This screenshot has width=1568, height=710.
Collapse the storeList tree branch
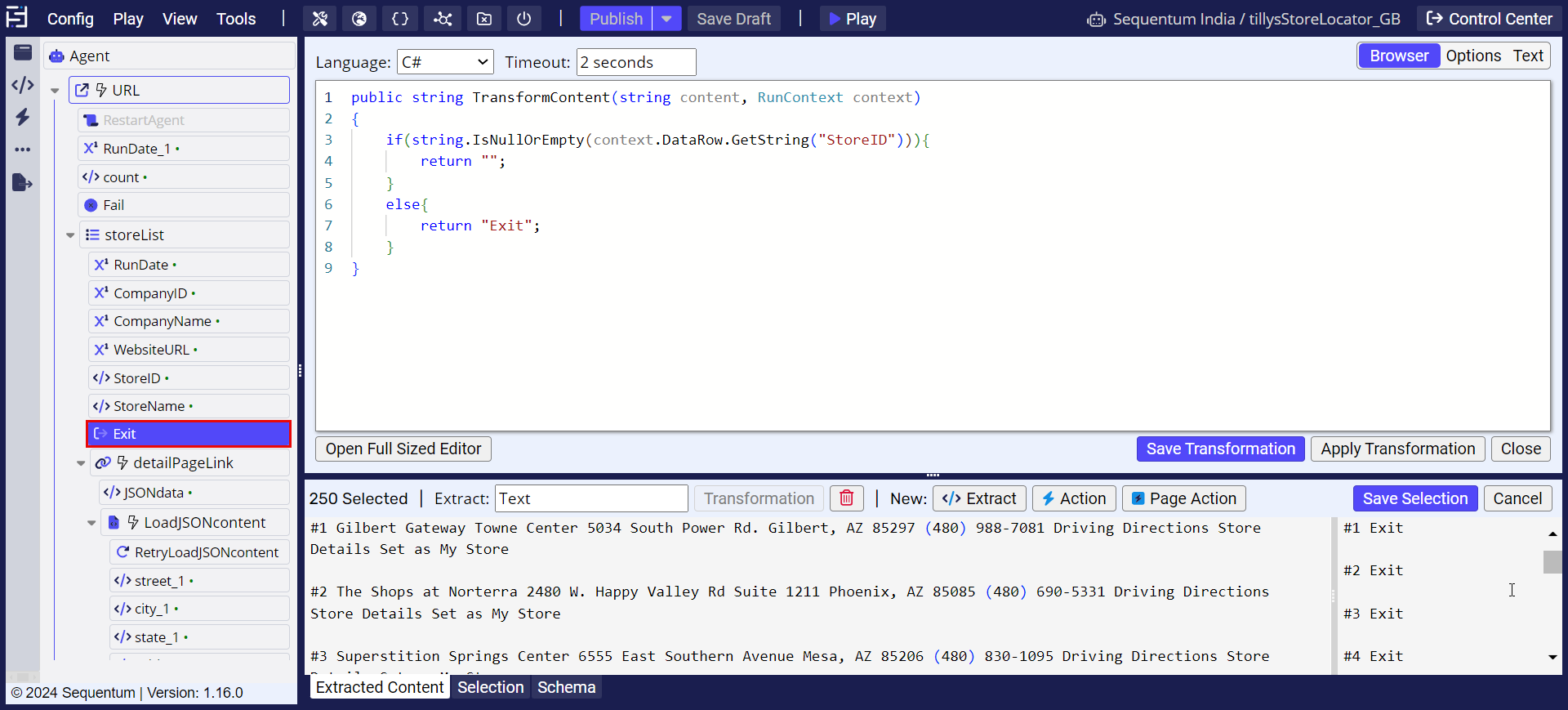point(70,235)
